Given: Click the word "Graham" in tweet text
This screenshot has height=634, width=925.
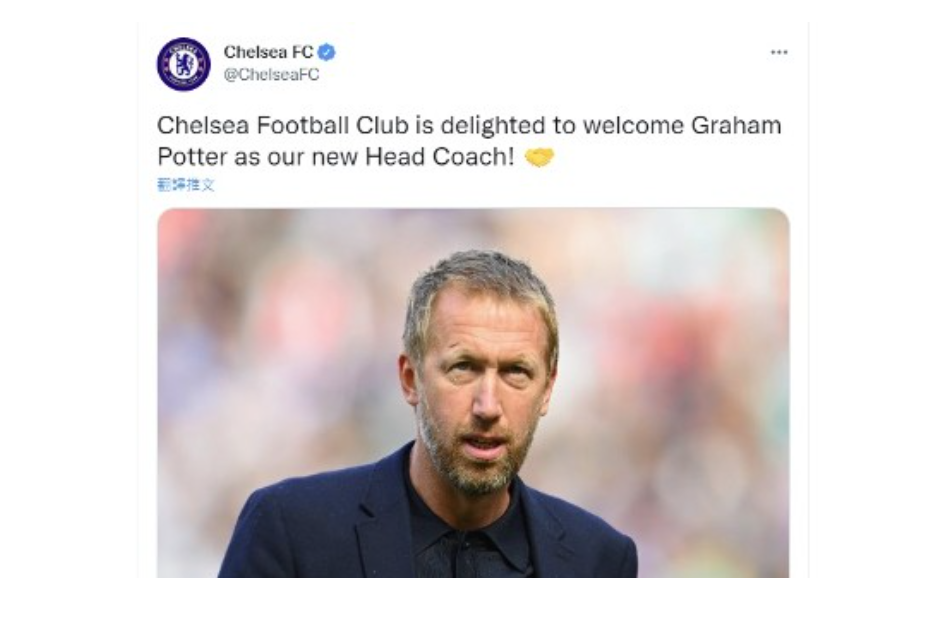Looking at the screenshot, I should [736, 126].
